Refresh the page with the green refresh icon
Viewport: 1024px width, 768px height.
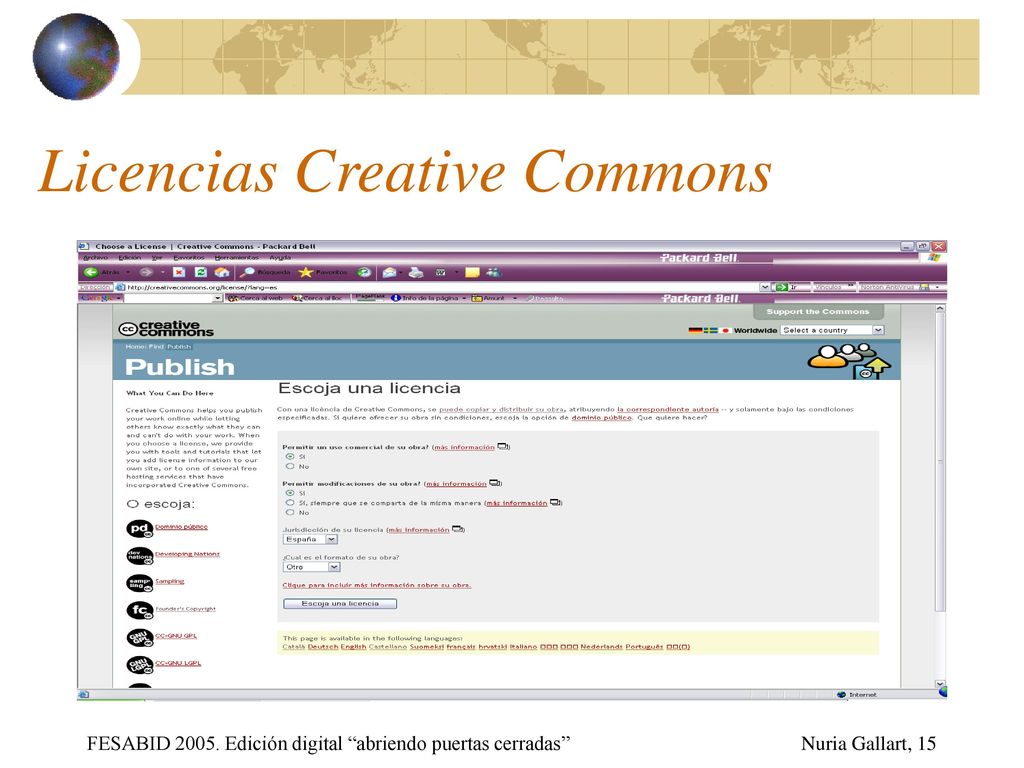[200, 272]
